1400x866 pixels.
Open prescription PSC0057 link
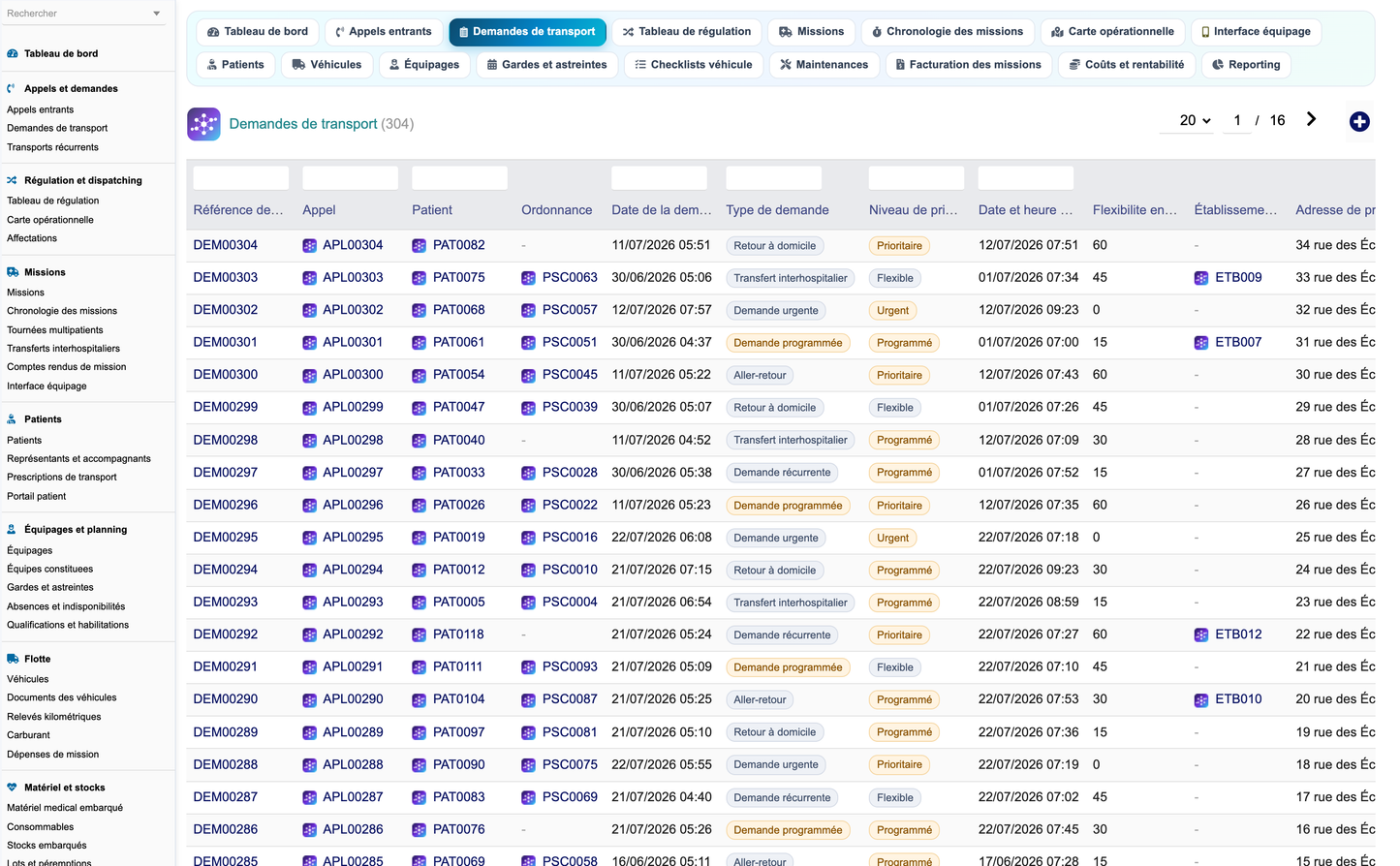click(570, 310)
